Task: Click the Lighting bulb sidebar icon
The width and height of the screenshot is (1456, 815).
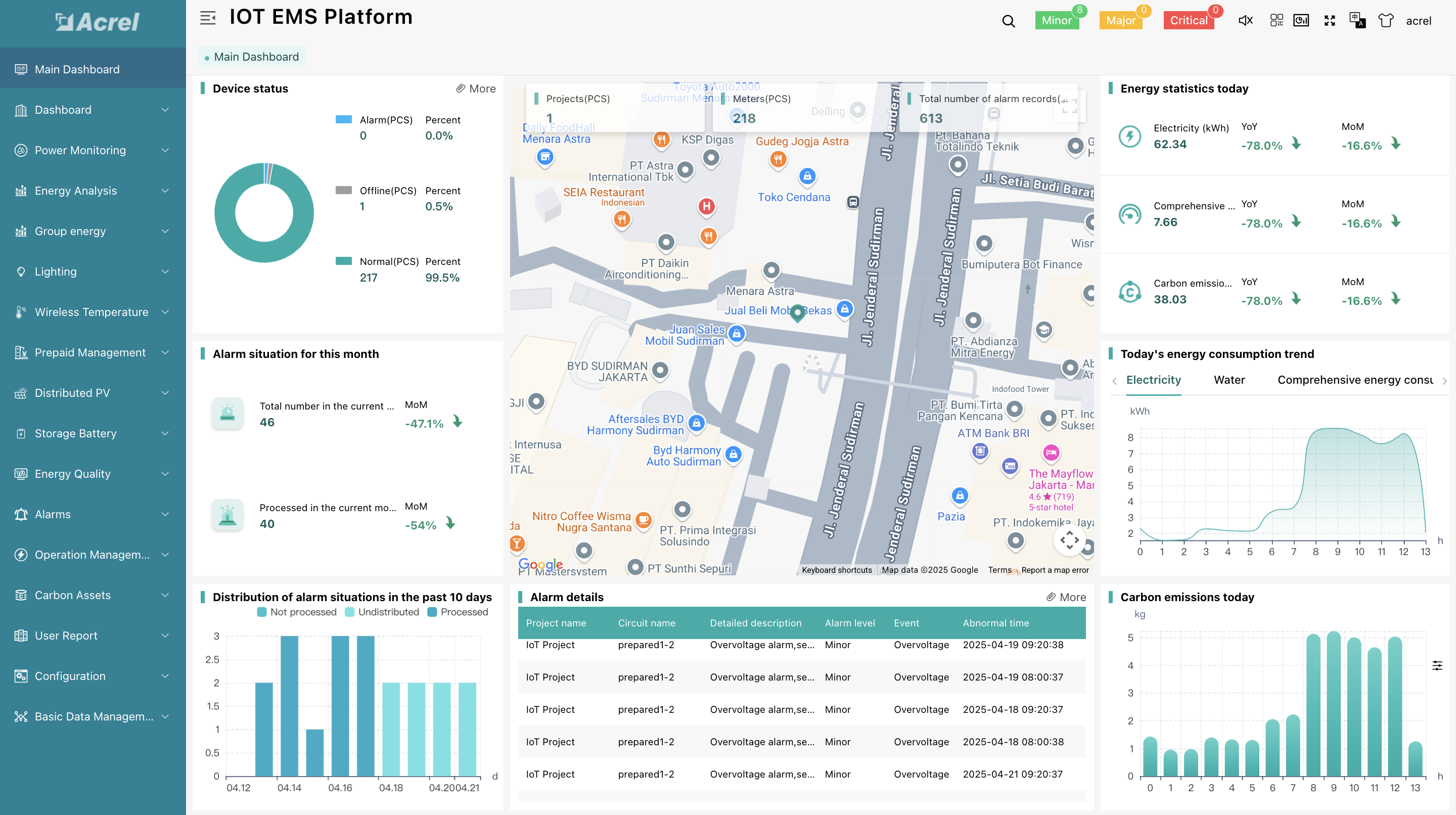Action: 21,271
